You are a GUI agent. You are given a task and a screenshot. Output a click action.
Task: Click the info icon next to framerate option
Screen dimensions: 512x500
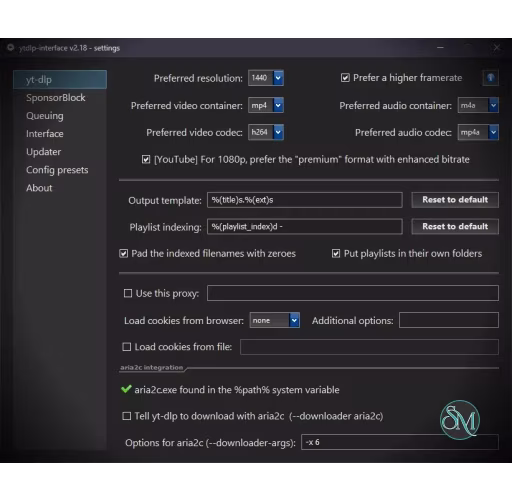pyautogui.click(x=490, y=78)
